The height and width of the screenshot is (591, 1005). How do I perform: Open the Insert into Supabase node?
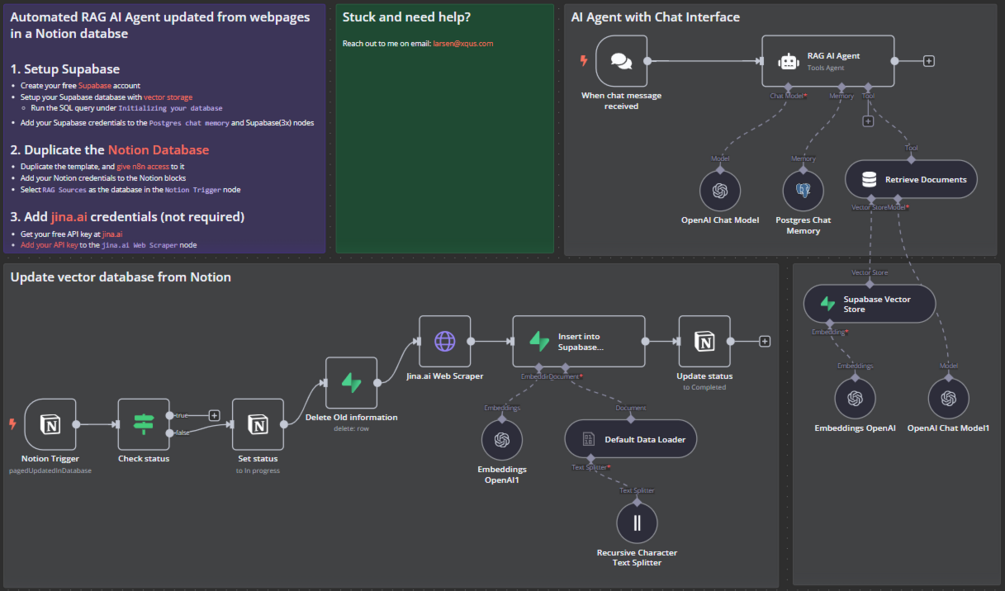(x=579, y=341)
